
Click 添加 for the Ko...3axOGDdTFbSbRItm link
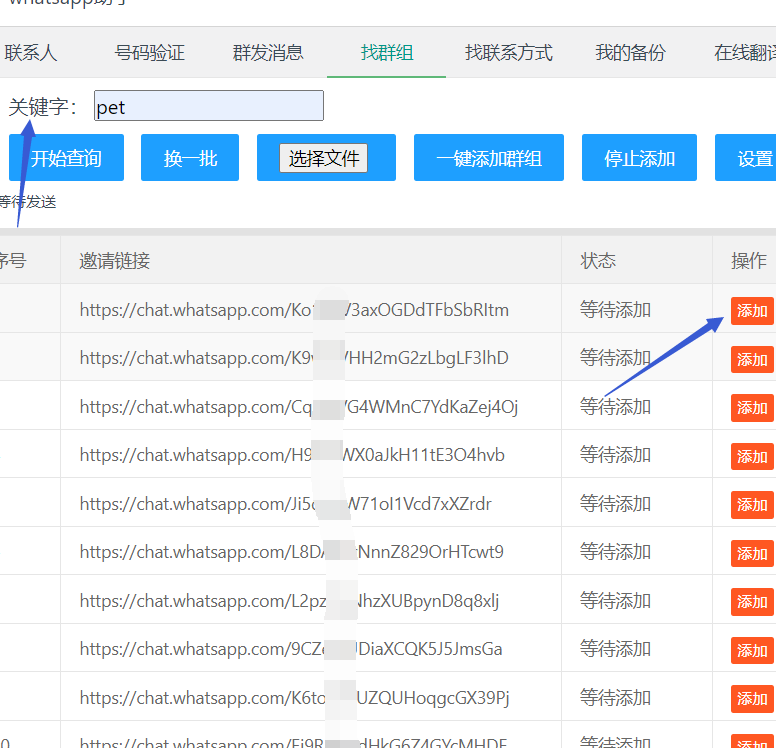752,311
